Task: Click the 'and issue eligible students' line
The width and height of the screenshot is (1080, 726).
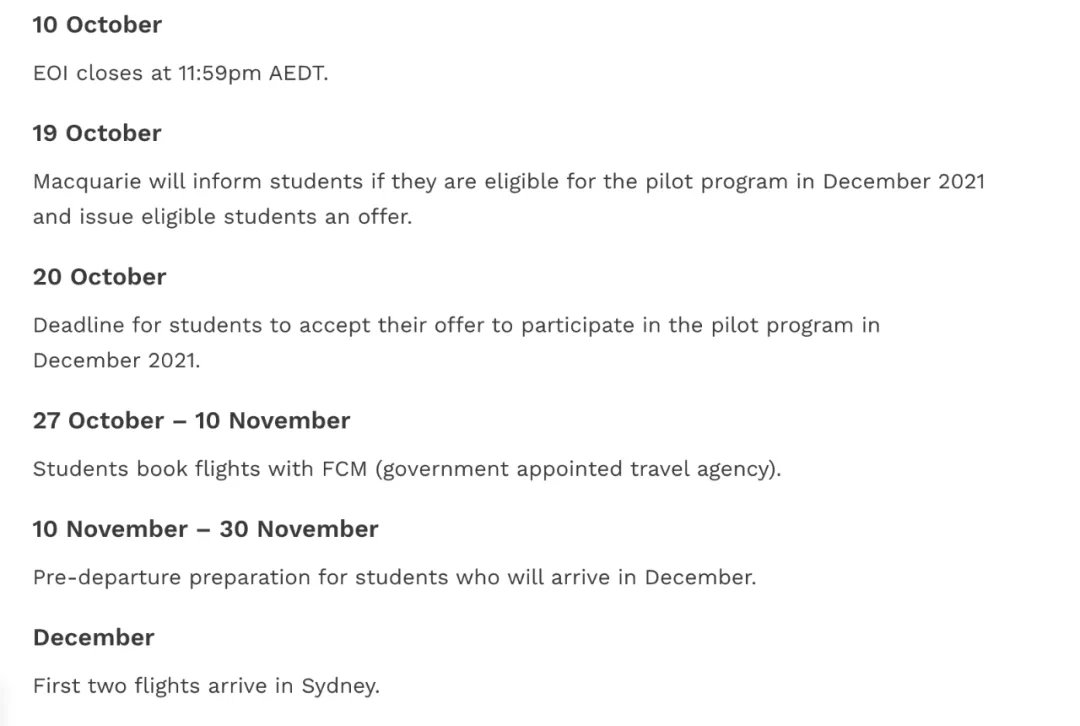Action: pyautogui.click(x=222, y=217)
